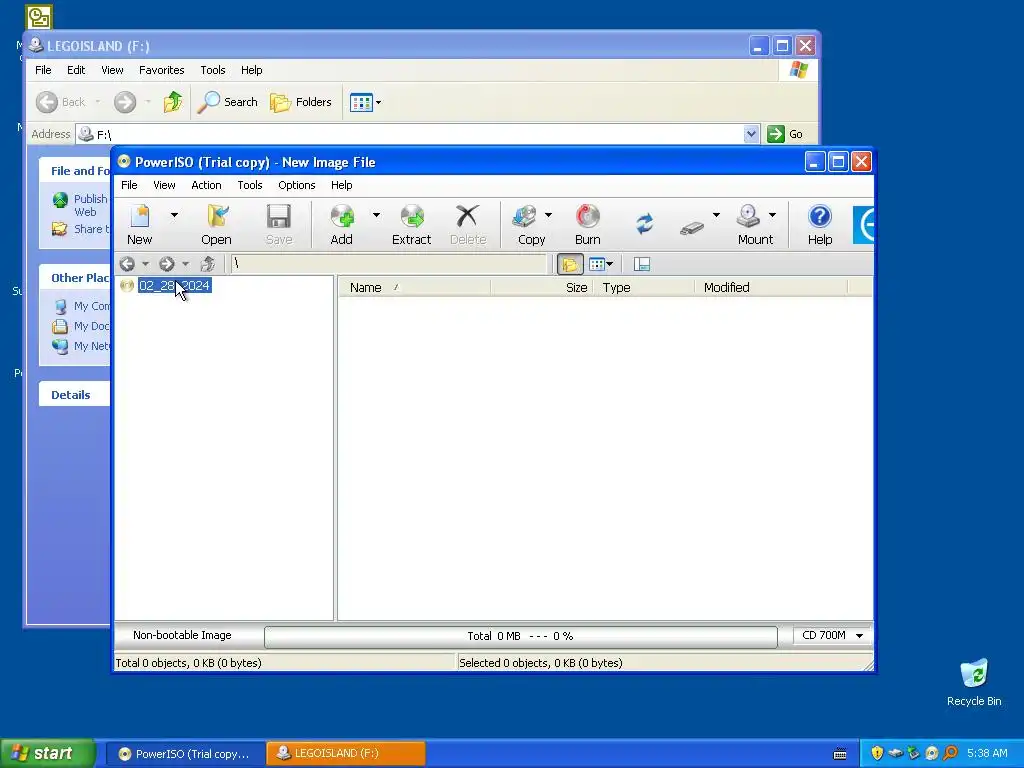Open the Mount button dropdown arrow
Screen dimensions: 1024x768
(772, 214)
